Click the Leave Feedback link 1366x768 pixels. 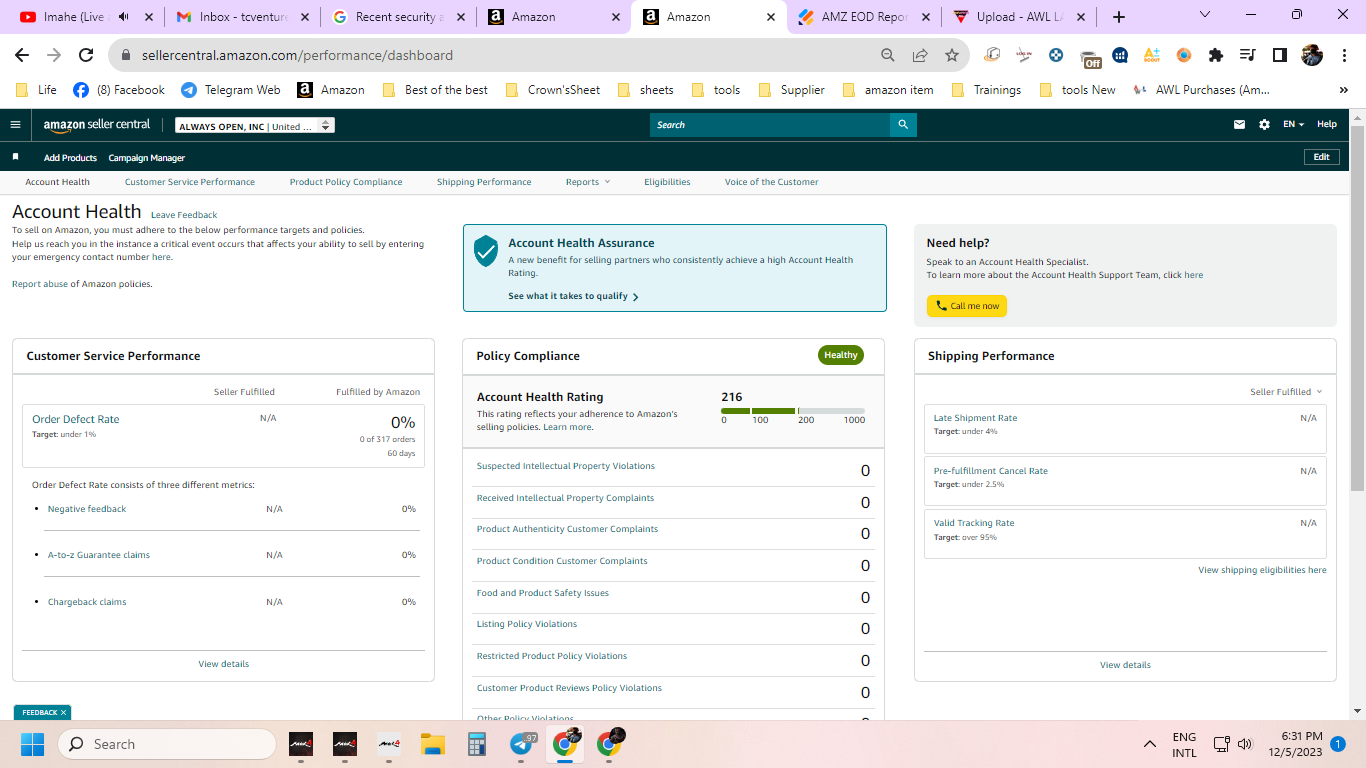coord(184,215)
